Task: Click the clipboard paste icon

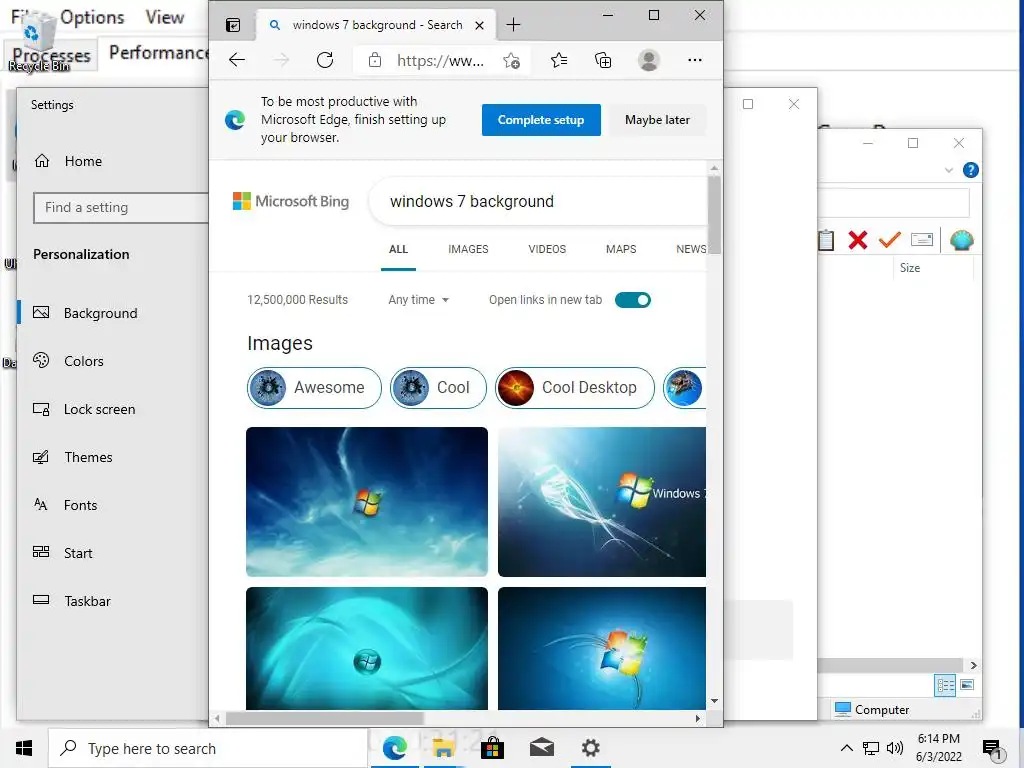Action: click(826, 240)
